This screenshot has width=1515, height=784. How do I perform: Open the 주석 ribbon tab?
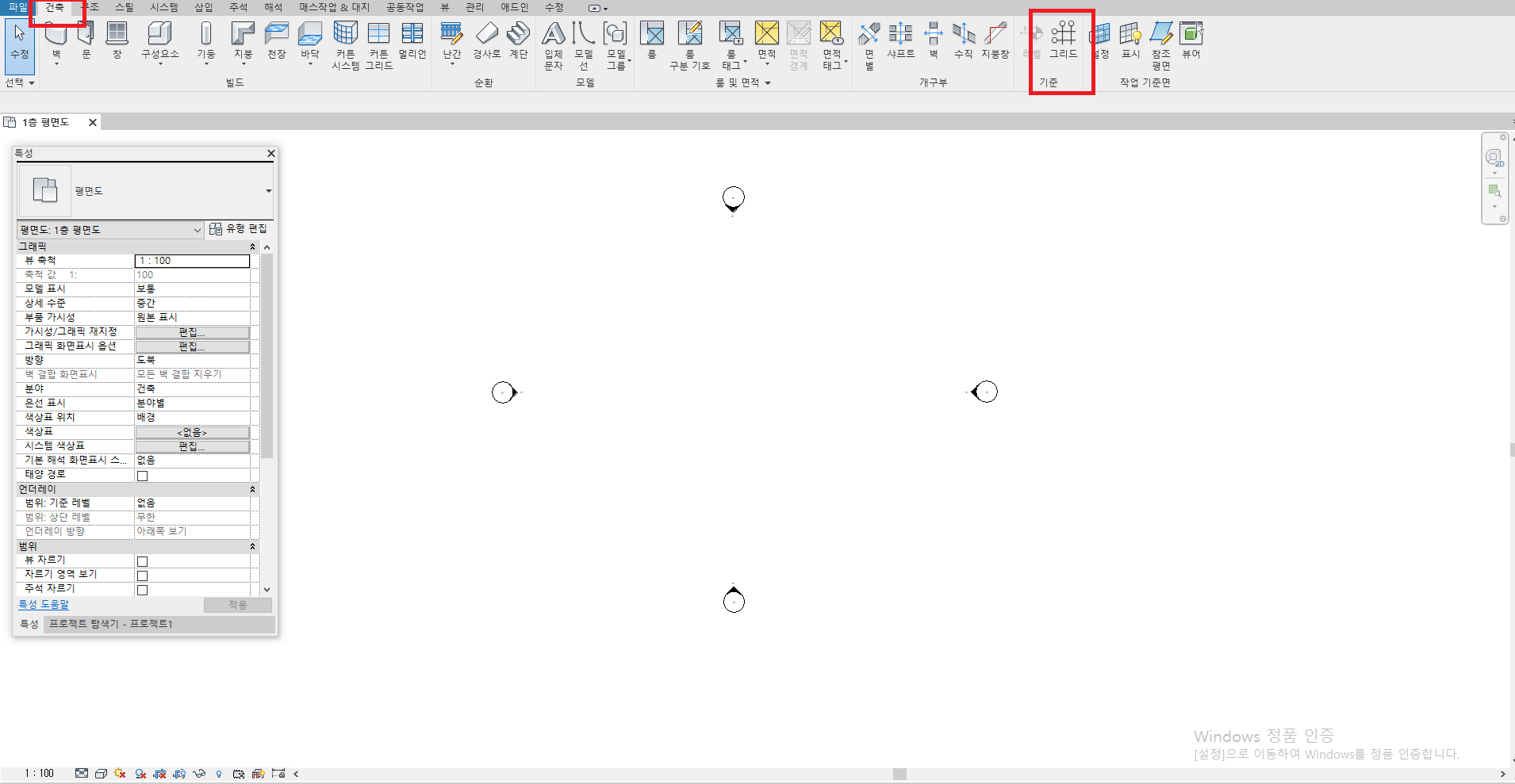239,7
